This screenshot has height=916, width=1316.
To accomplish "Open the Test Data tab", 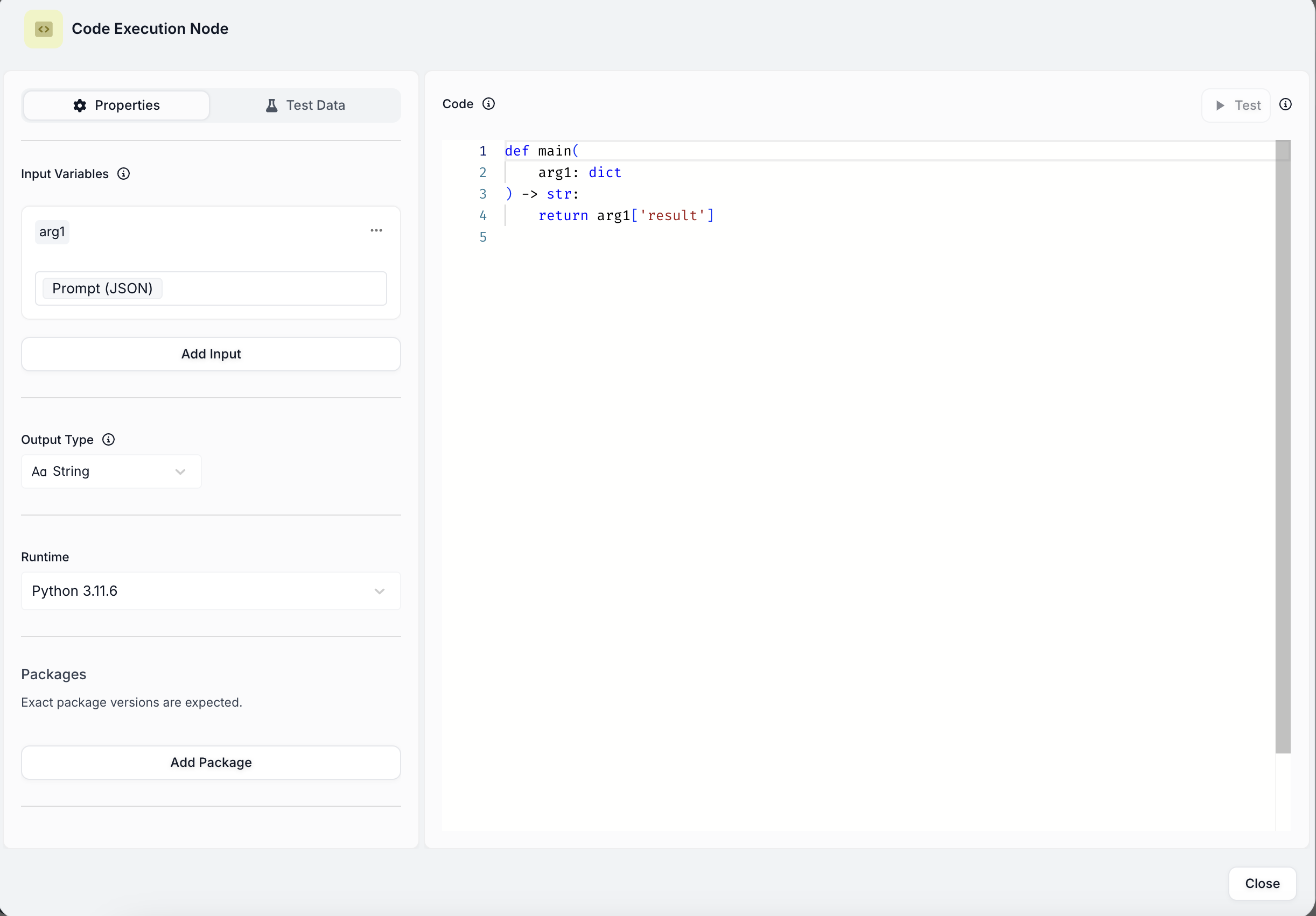I will click(x=305, y=105).
